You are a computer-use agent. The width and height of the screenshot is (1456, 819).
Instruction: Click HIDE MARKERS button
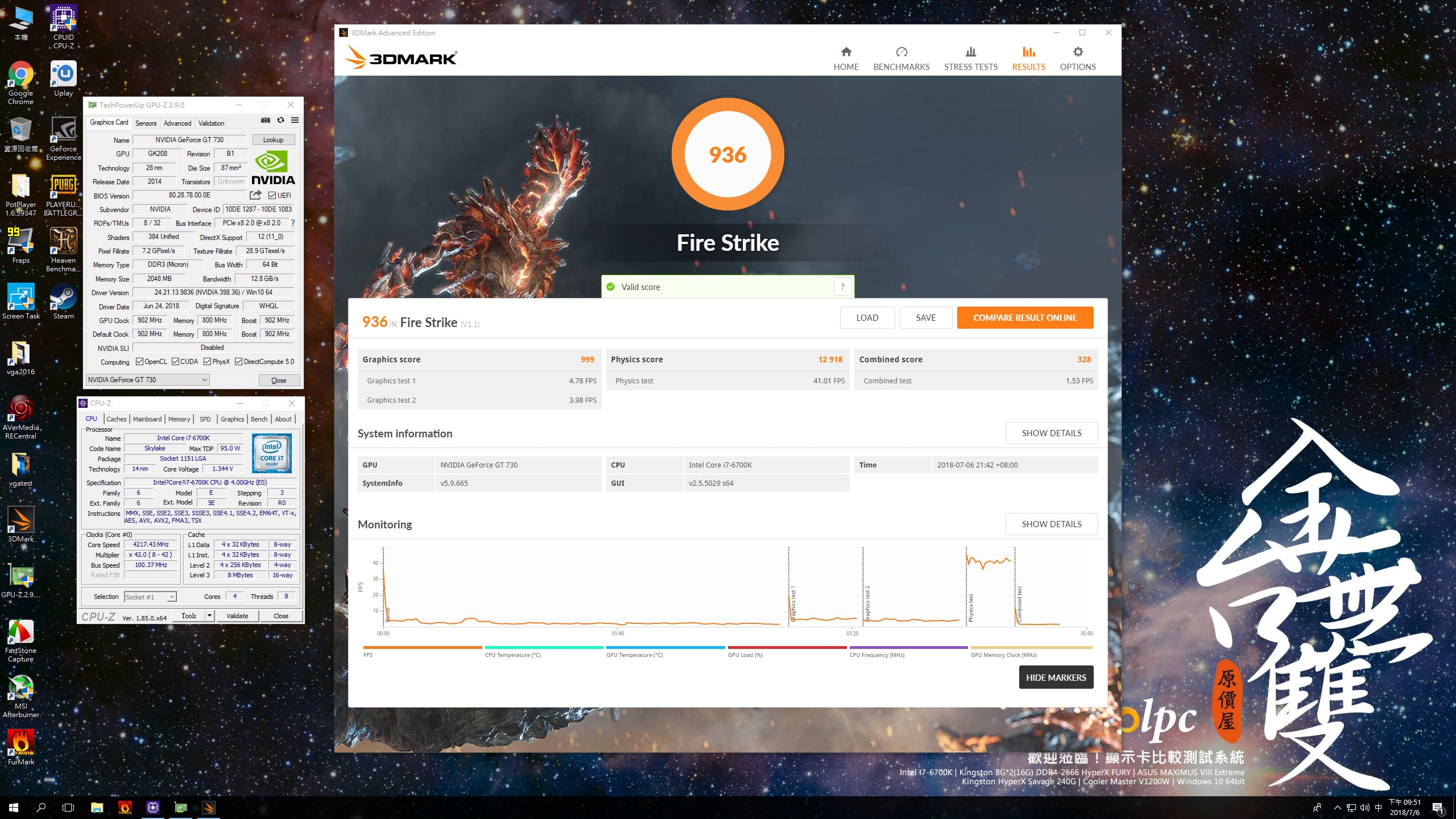(x=1056, y=677)
